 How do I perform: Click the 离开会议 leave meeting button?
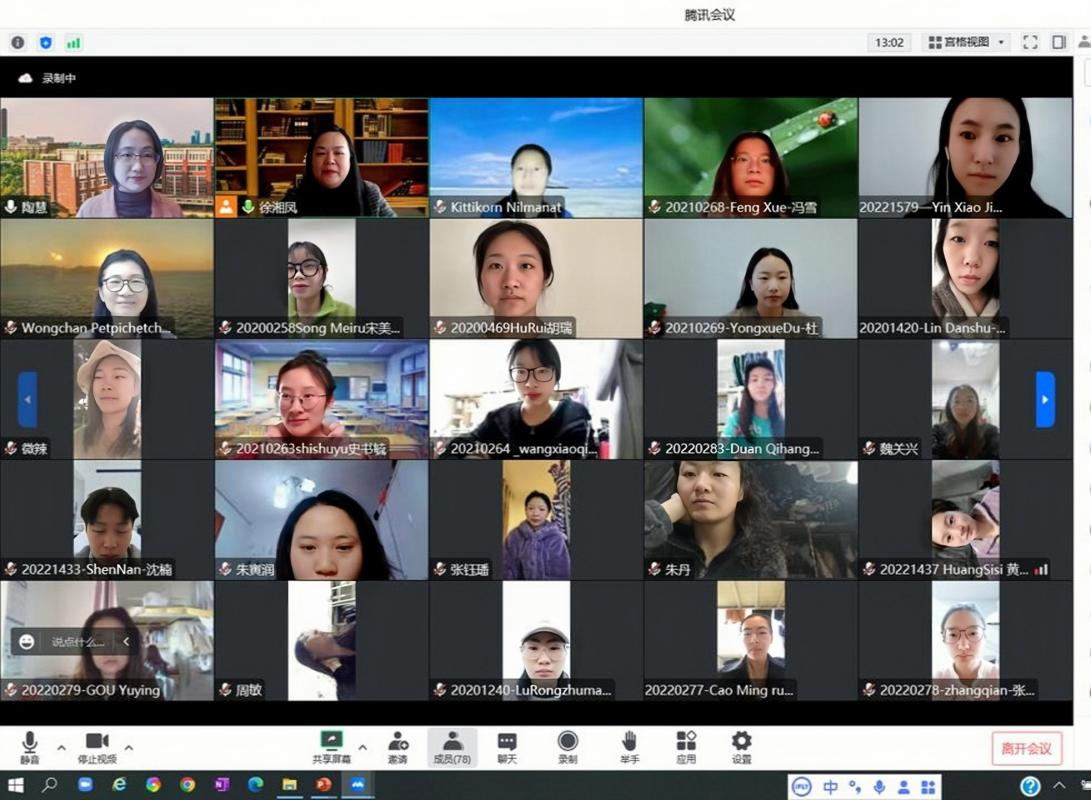tap(1026, 749)
